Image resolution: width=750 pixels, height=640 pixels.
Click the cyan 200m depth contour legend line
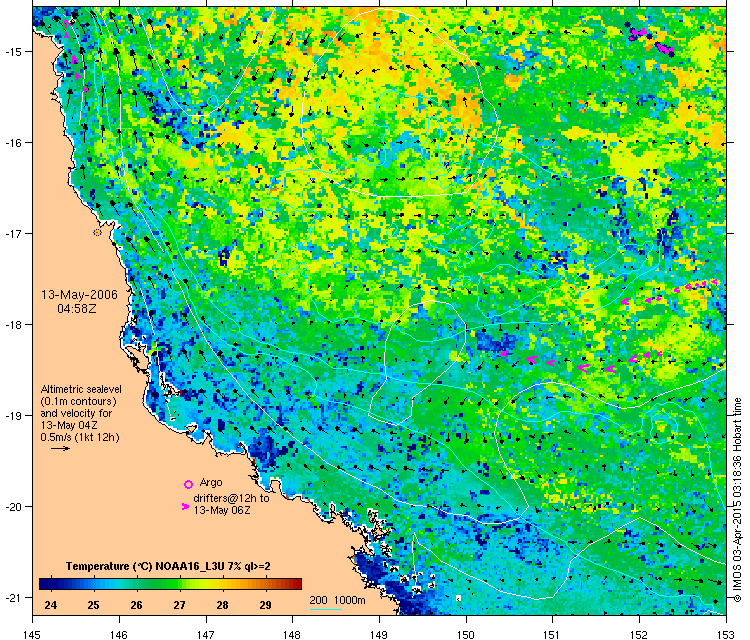[325, 609]
